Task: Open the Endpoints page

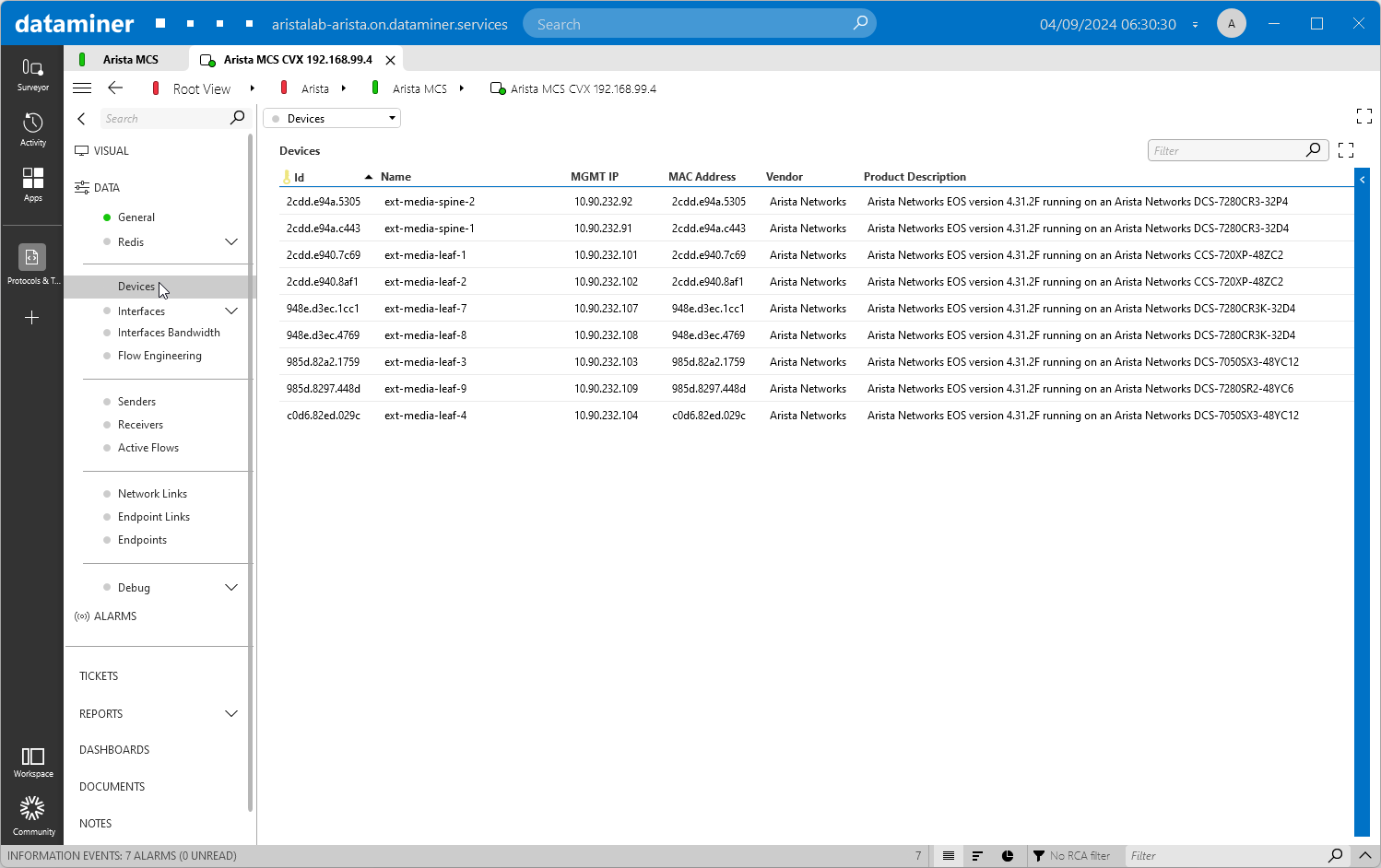Action: coord(142,540)
